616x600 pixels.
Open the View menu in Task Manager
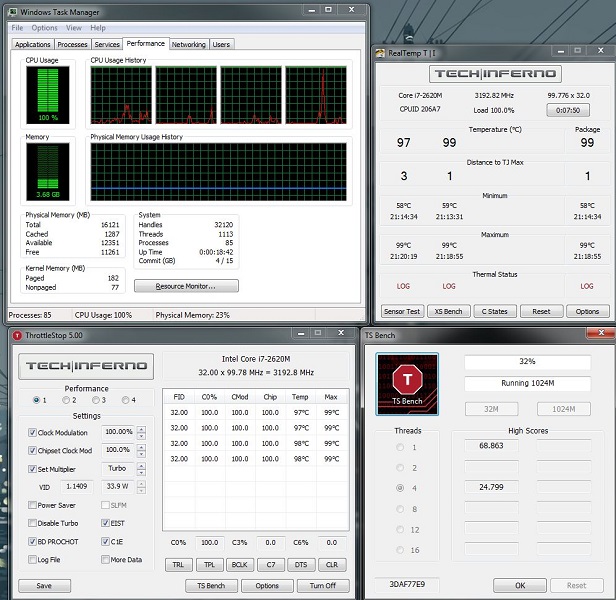(x=74, y=28)
